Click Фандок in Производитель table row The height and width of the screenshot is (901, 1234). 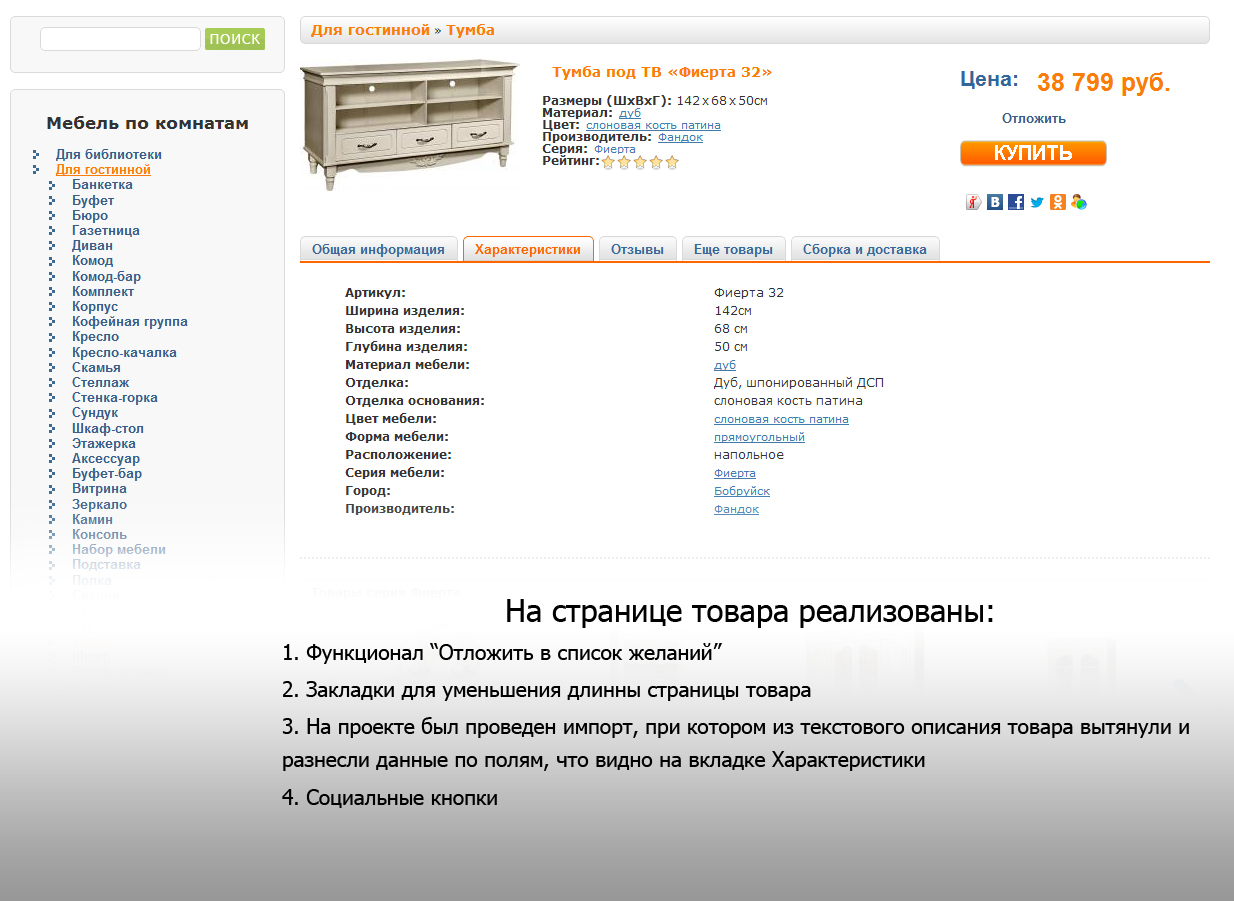[x=736, y=509]
